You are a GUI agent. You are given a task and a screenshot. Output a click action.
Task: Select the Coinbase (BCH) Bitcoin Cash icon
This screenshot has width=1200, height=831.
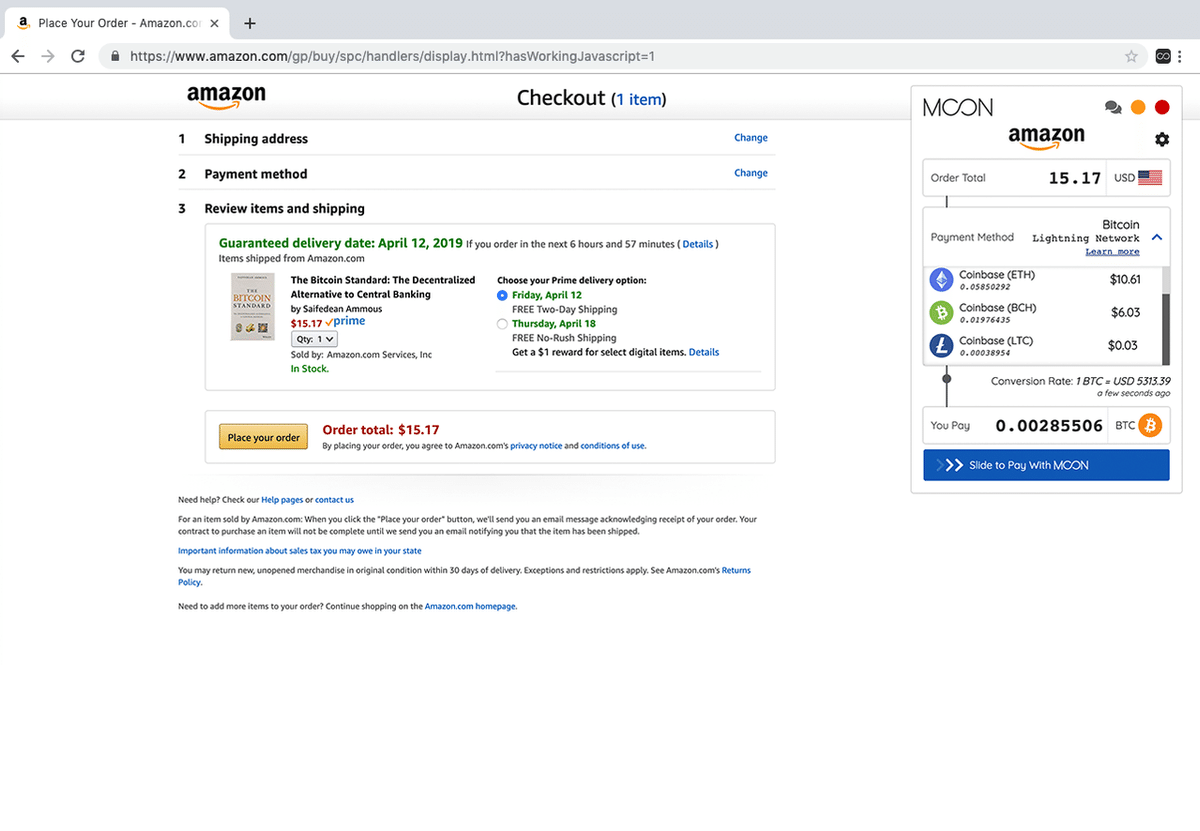tap(940, 312)
